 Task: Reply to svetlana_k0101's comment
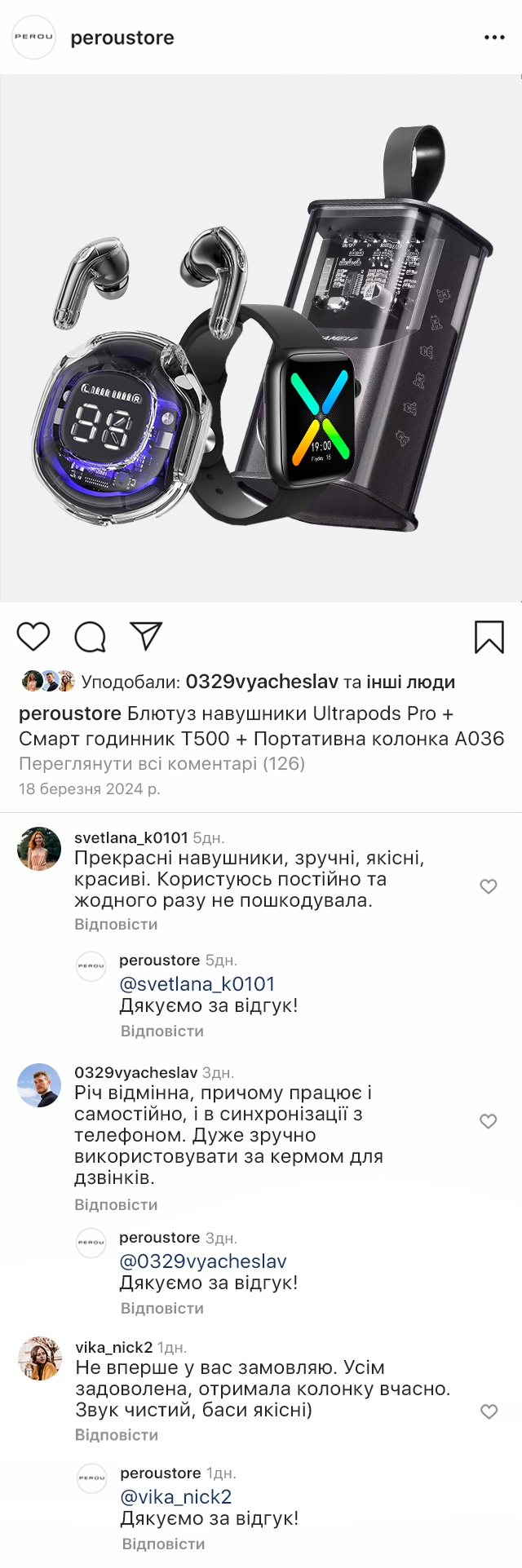[116, 925]
